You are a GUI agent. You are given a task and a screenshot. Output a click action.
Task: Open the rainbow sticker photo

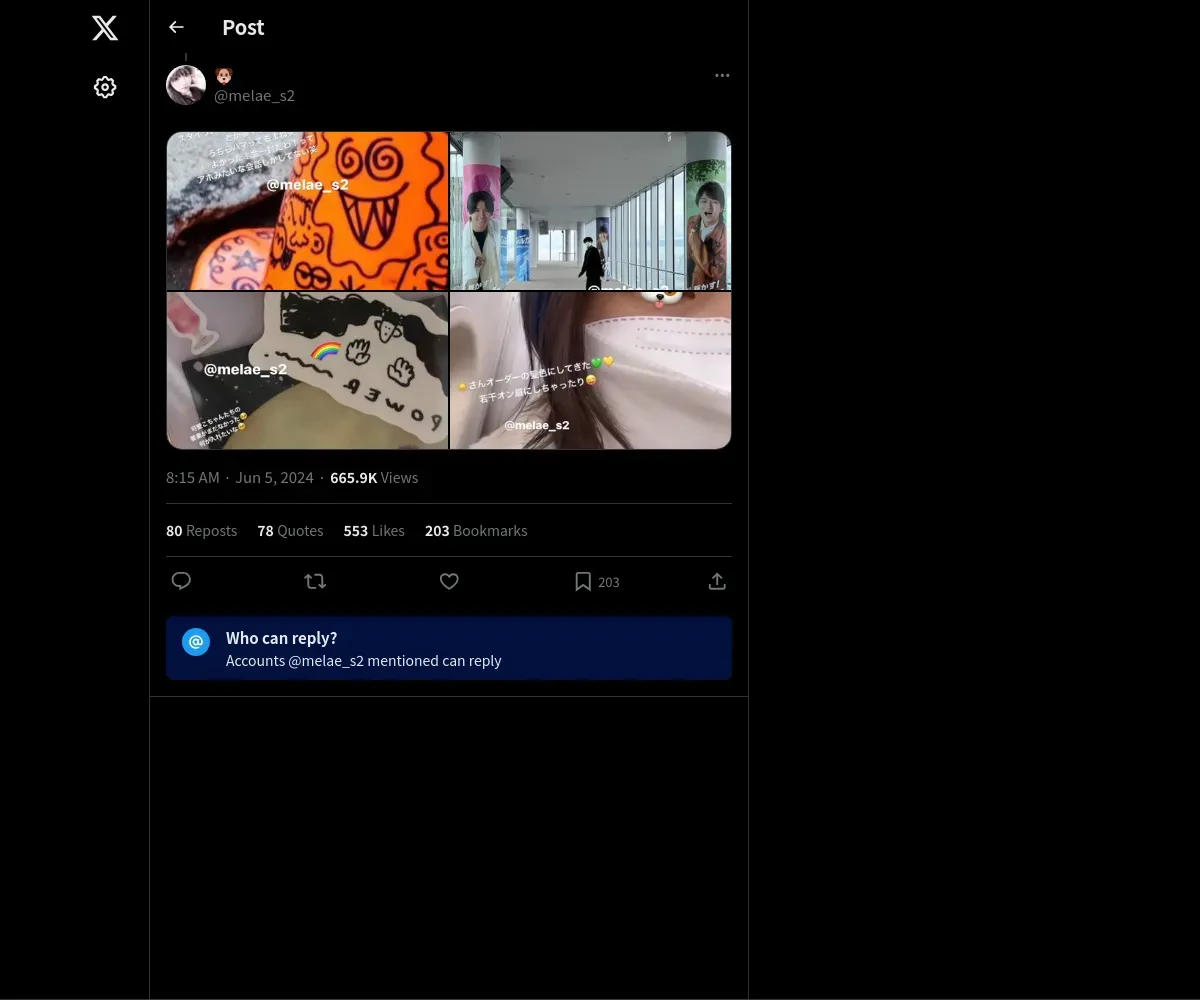click(307, 370)
